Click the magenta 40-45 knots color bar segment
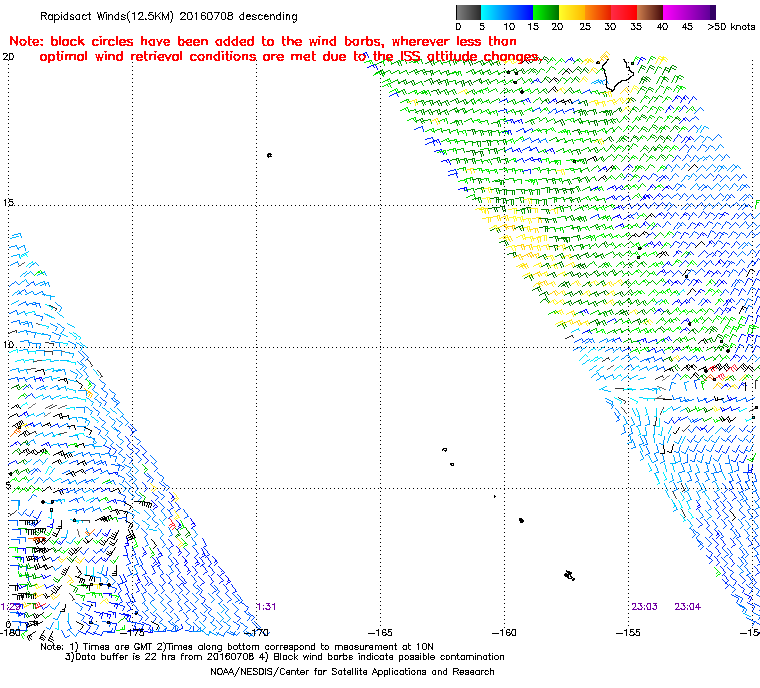 [676, 12]
